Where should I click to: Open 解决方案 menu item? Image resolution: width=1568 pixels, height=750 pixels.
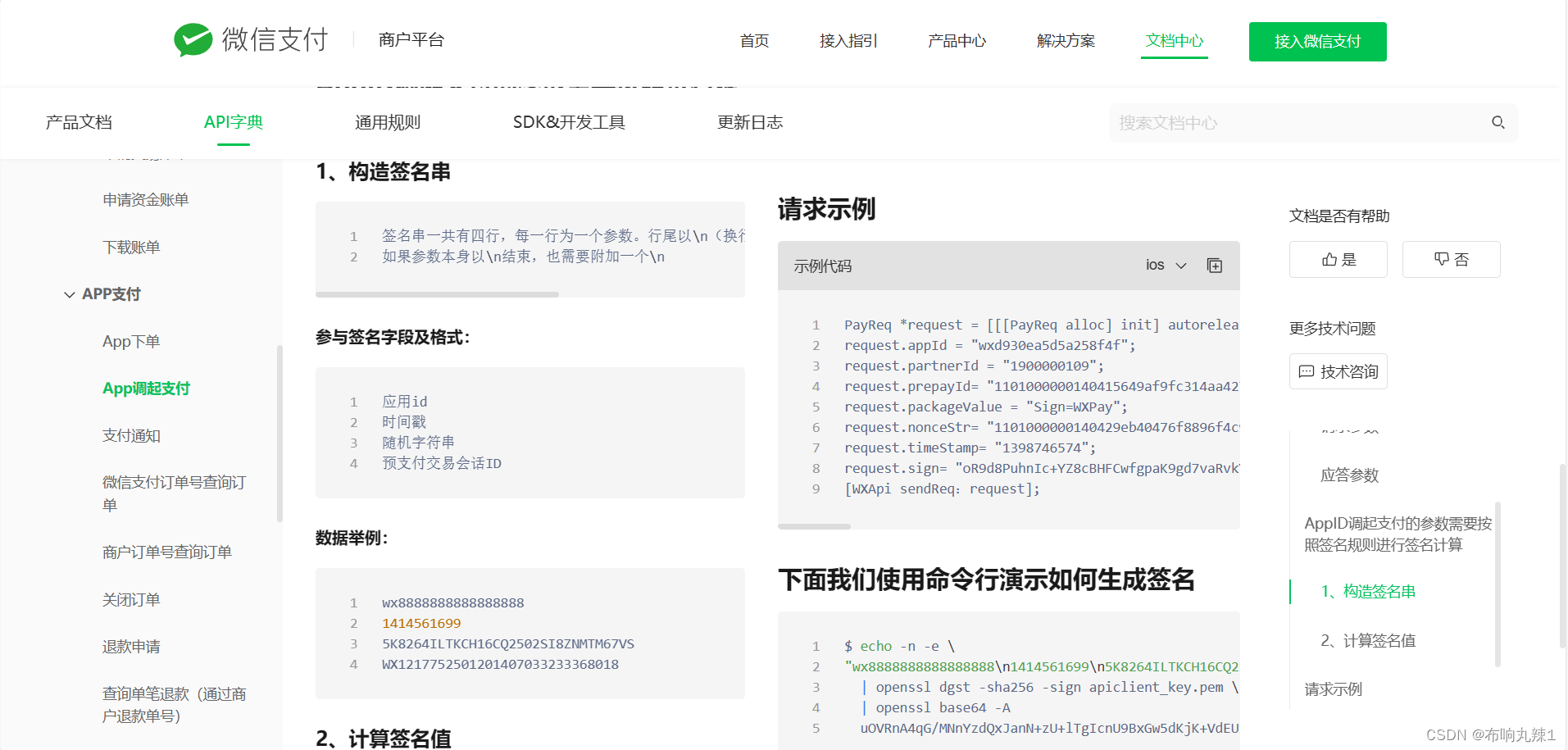pos(1066,41)
